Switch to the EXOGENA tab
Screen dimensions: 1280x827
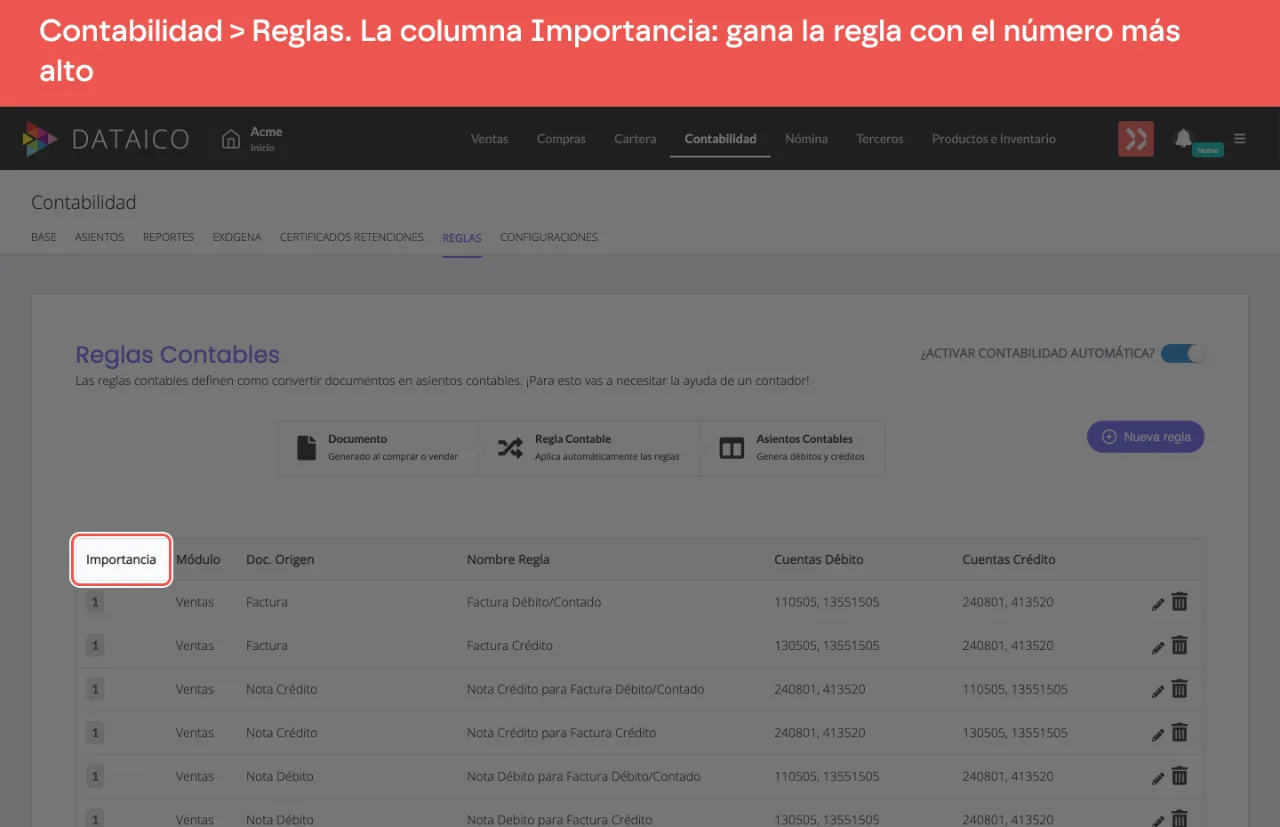pos(237,237)
